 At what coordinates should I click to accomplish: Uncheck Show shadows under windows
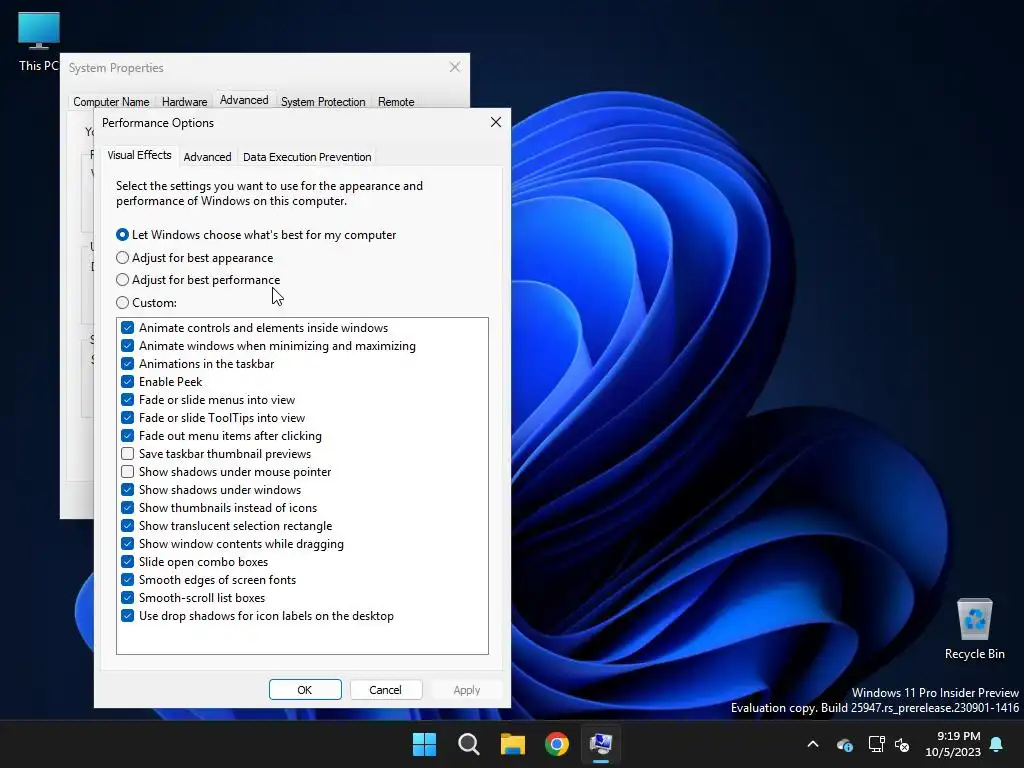(127, 490)
